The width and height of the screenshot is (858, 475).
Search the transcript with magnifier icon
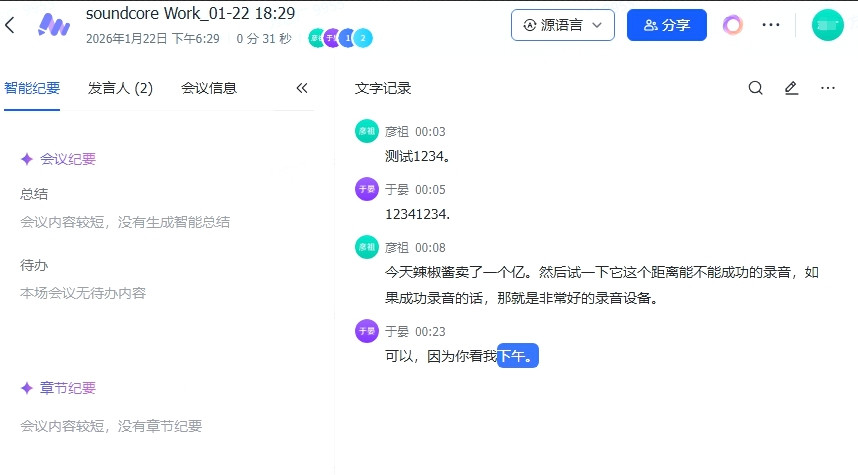tap(756, 88)
